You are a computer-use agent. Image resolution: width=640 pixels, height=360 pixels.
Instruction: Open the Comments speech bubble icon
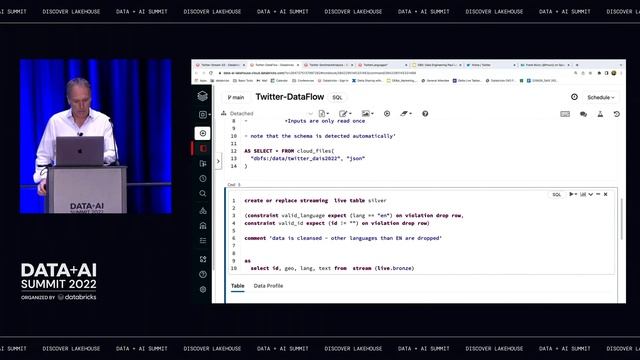[583, 114]
